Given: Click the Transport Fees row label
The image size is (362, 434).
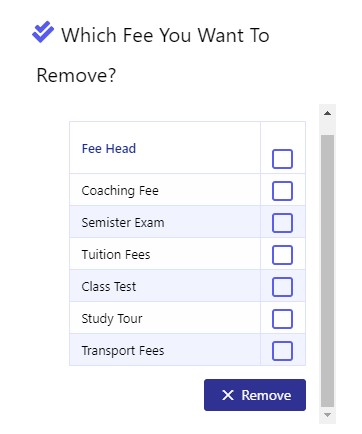Looking at the screenshot, I should tap(123, 351).
